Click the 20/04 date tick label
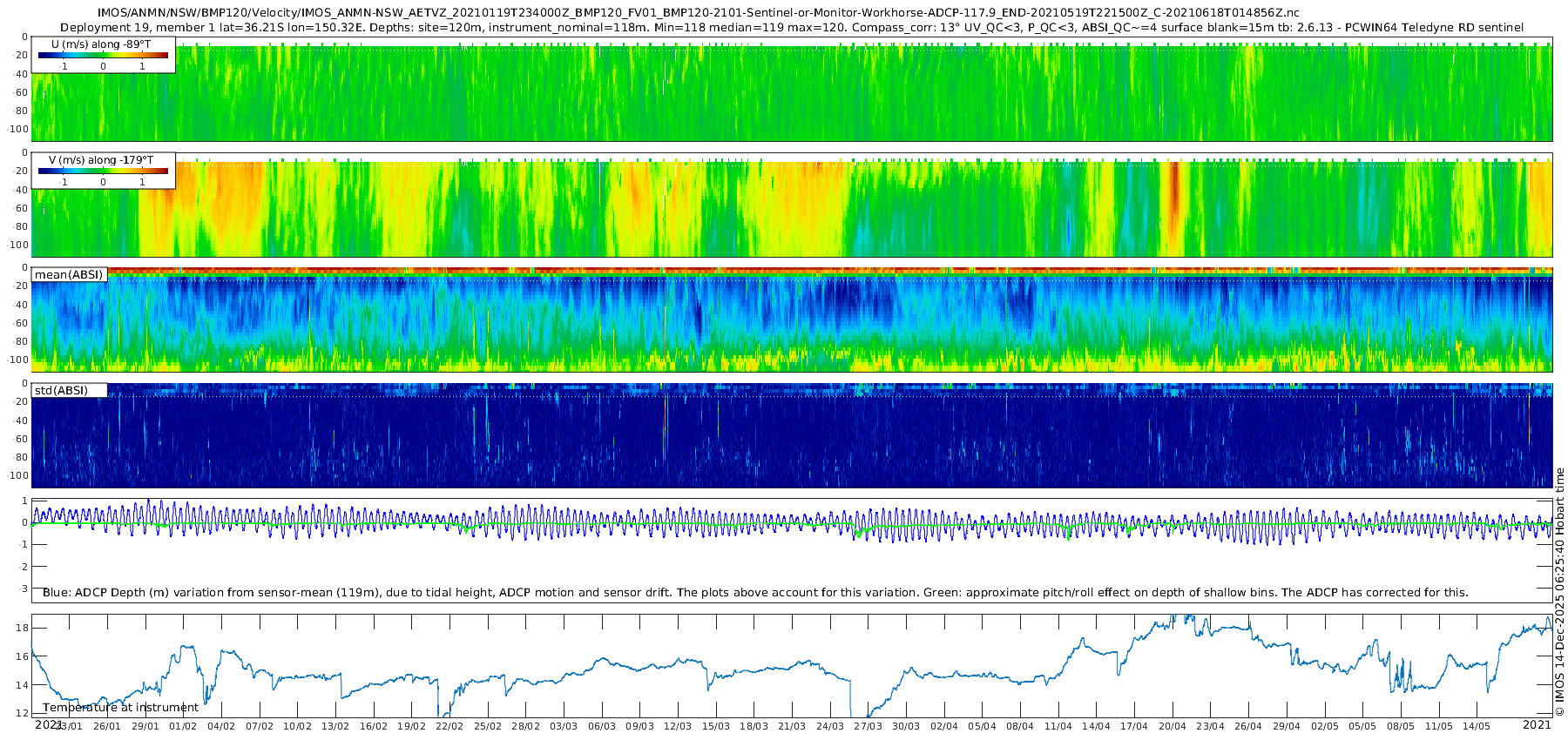 tap(1172, 726)
